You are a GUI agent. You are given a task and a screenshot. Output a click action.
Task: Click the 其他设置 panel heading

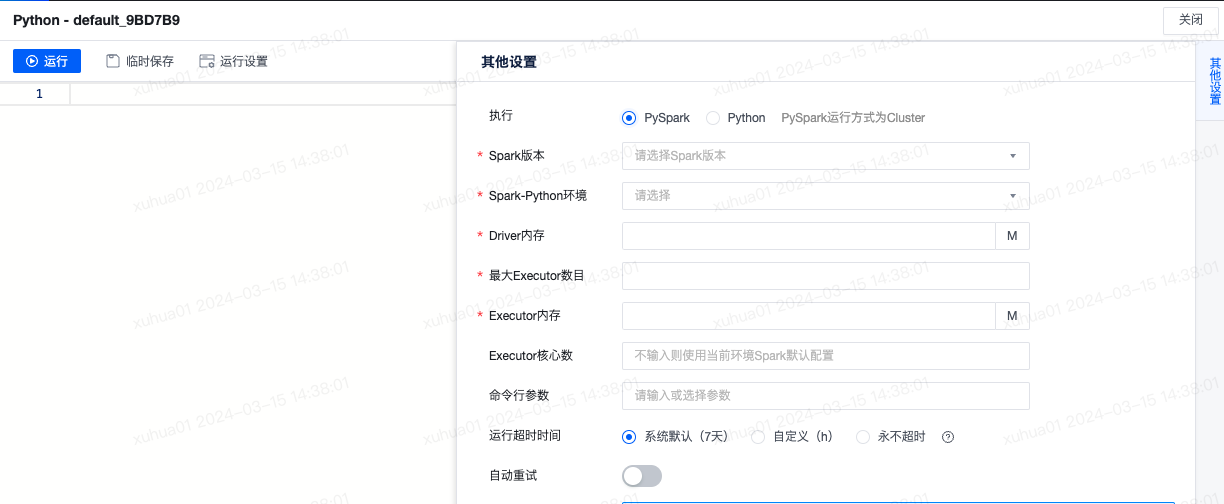click(509, 62)
